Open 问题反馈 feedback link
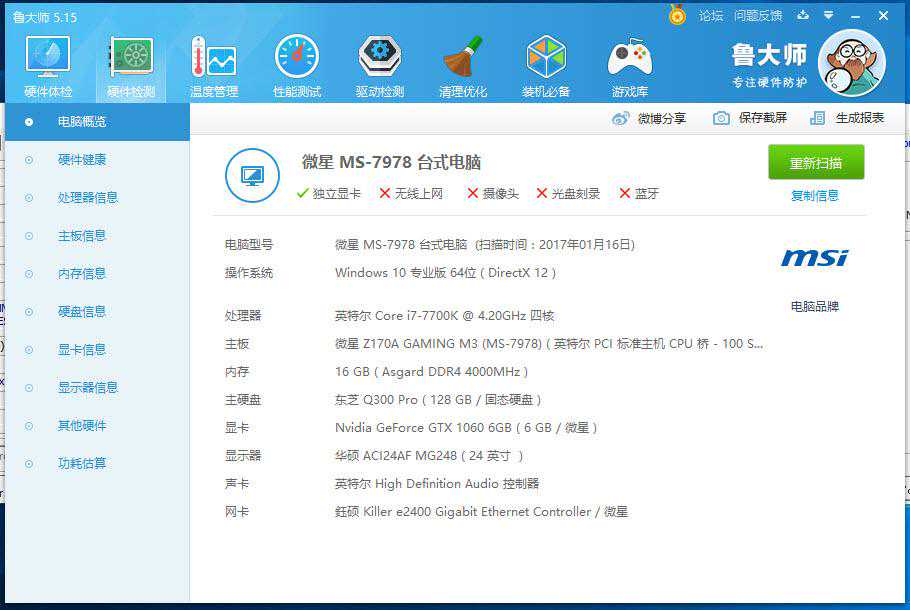910x610 pixels. [758, 16]
